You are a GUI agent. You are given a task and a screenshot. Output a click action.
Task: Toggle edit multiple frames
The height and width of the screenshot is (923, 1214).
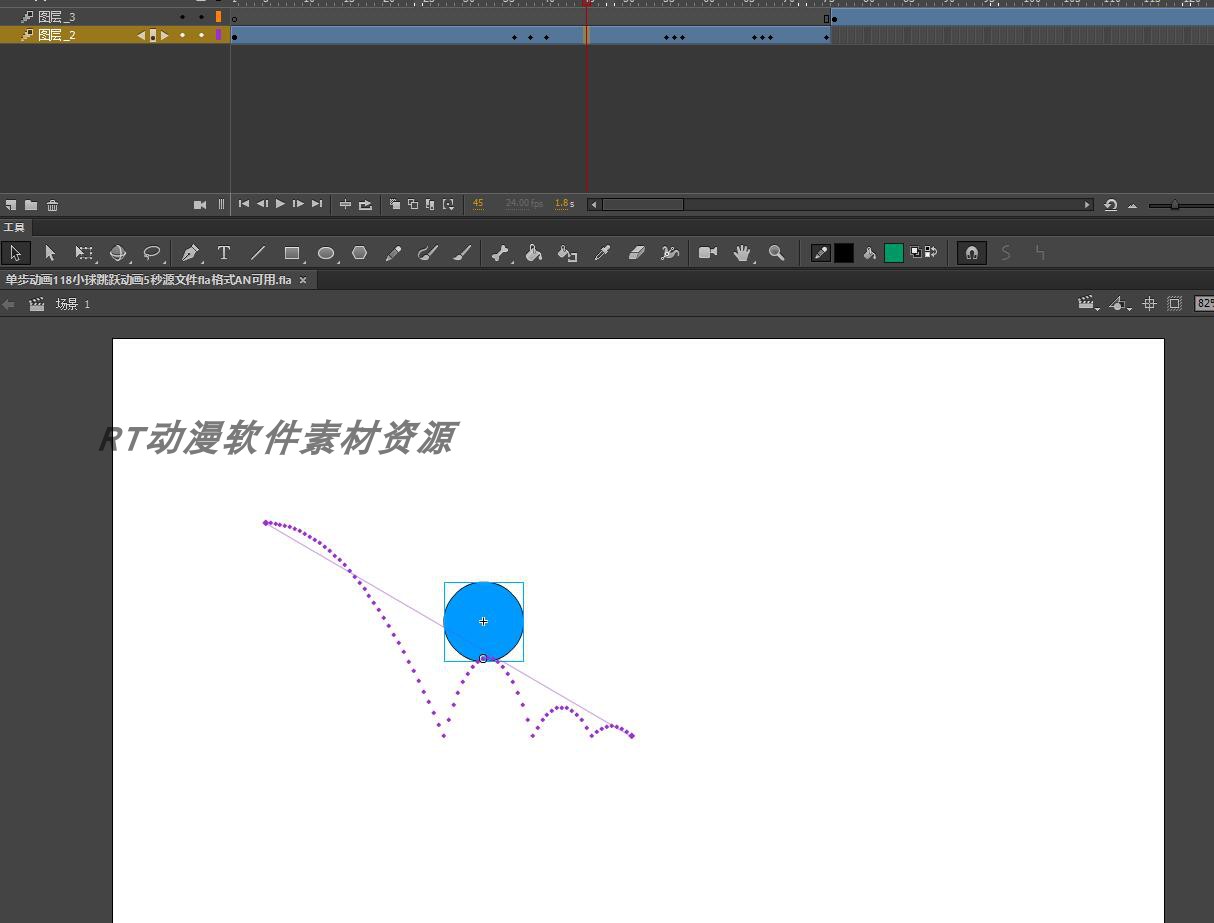430,204
